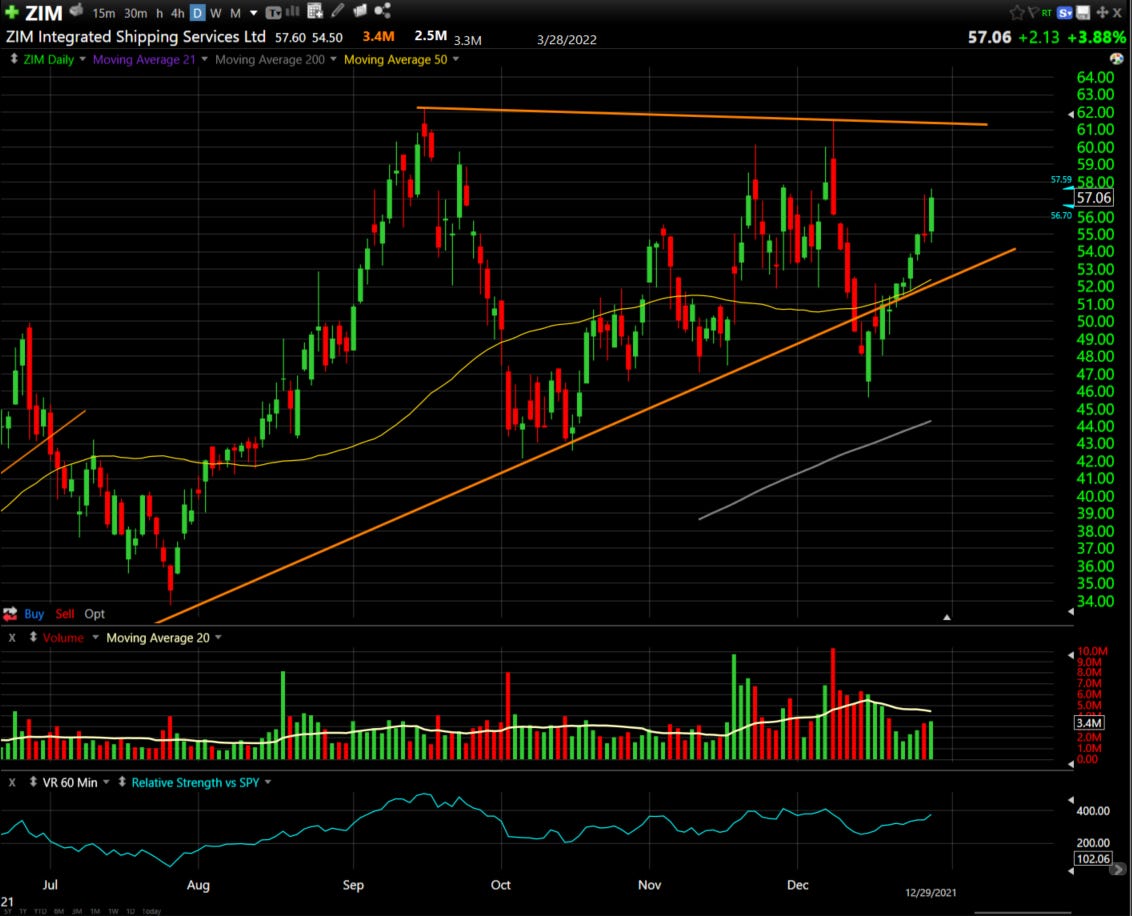The width and height of the screenshot is (1132, 916).
Task: Click the Sell button
Action: [x=65, y=614]
